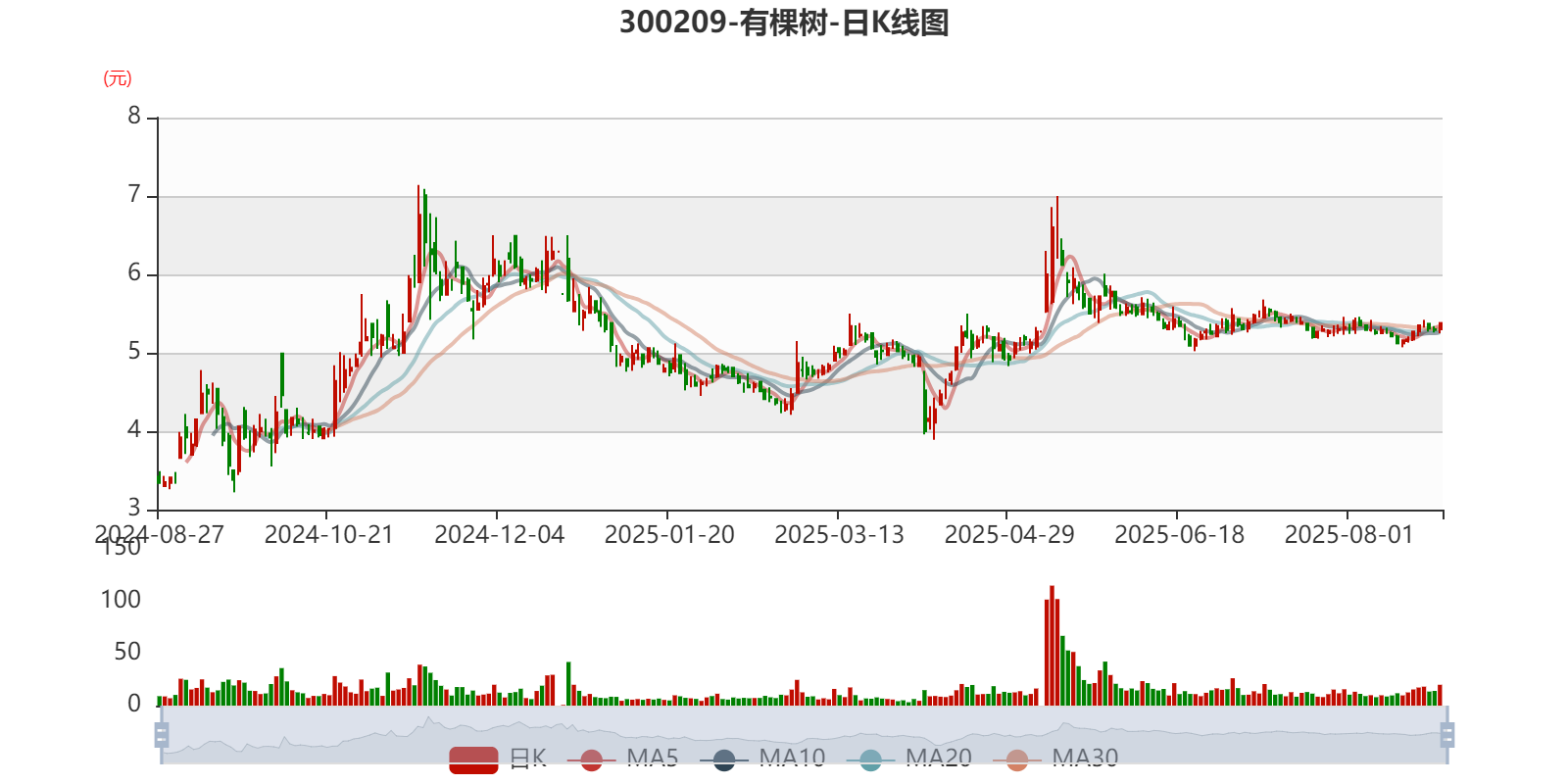Click the right data zoom slider handle
Screen dimensions: 1568x784
click(x=1447, y=735)
